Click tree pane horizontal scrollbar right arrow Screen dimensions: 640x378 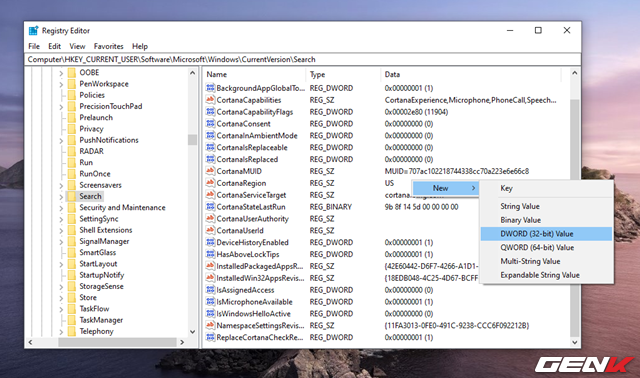[182, 342]
